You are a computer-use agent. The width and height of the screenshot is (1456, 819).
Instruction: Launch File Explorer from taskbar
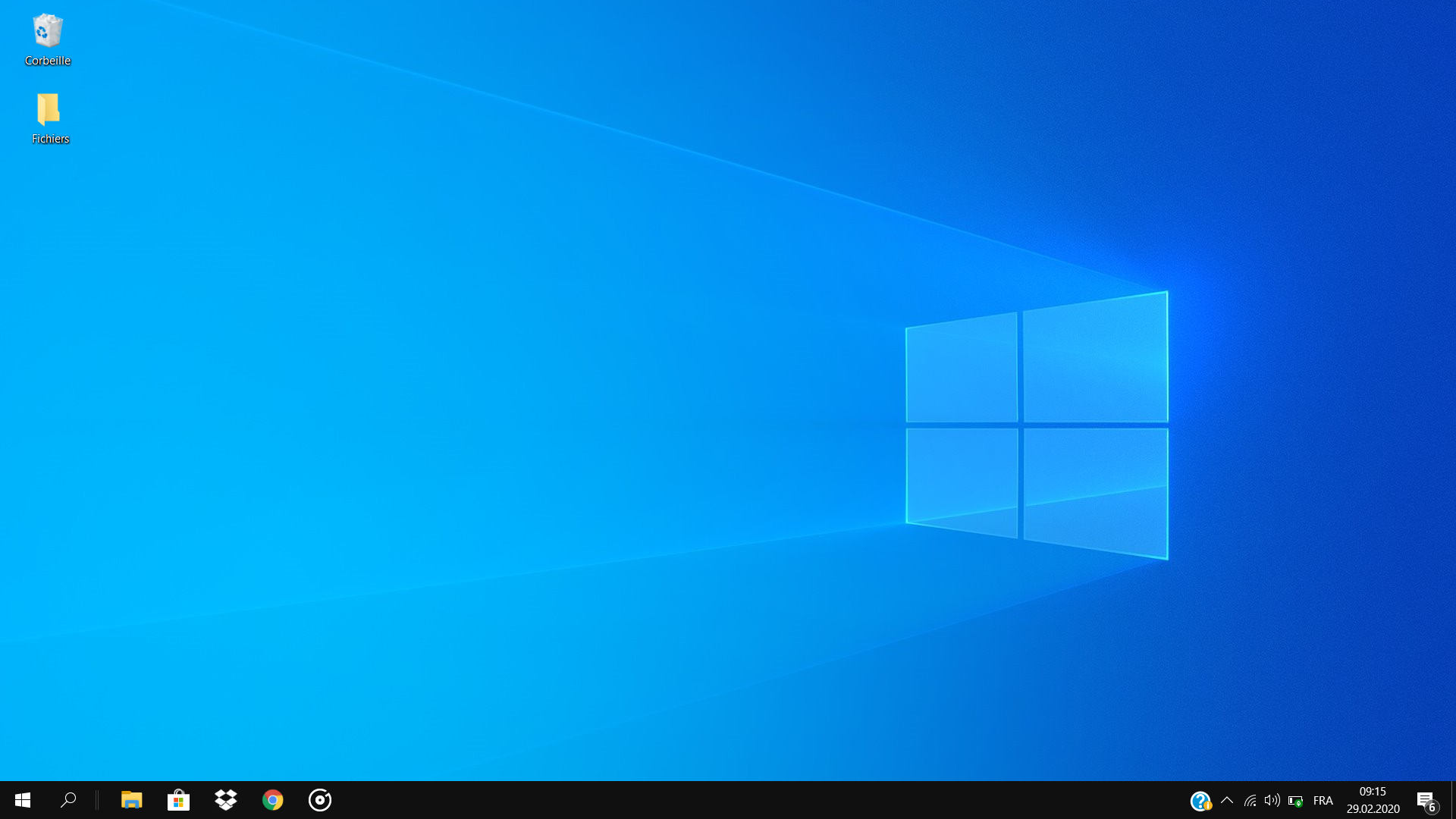(x=132, y=800)
